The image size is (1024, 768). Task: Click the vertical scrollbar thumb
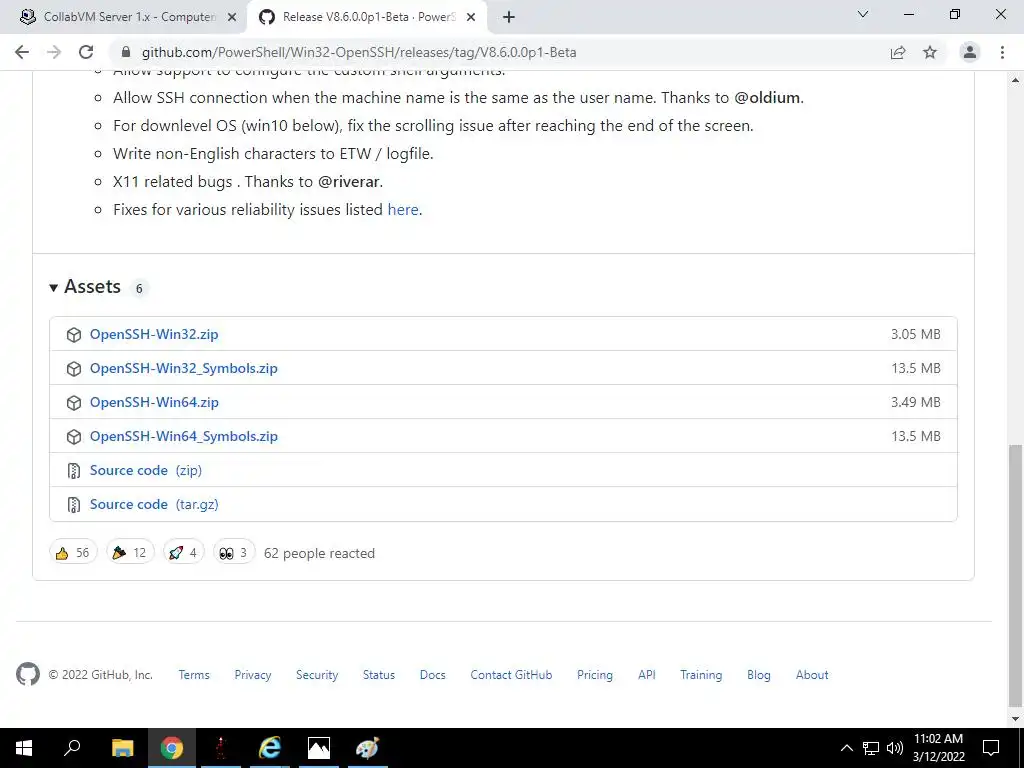1016,575
